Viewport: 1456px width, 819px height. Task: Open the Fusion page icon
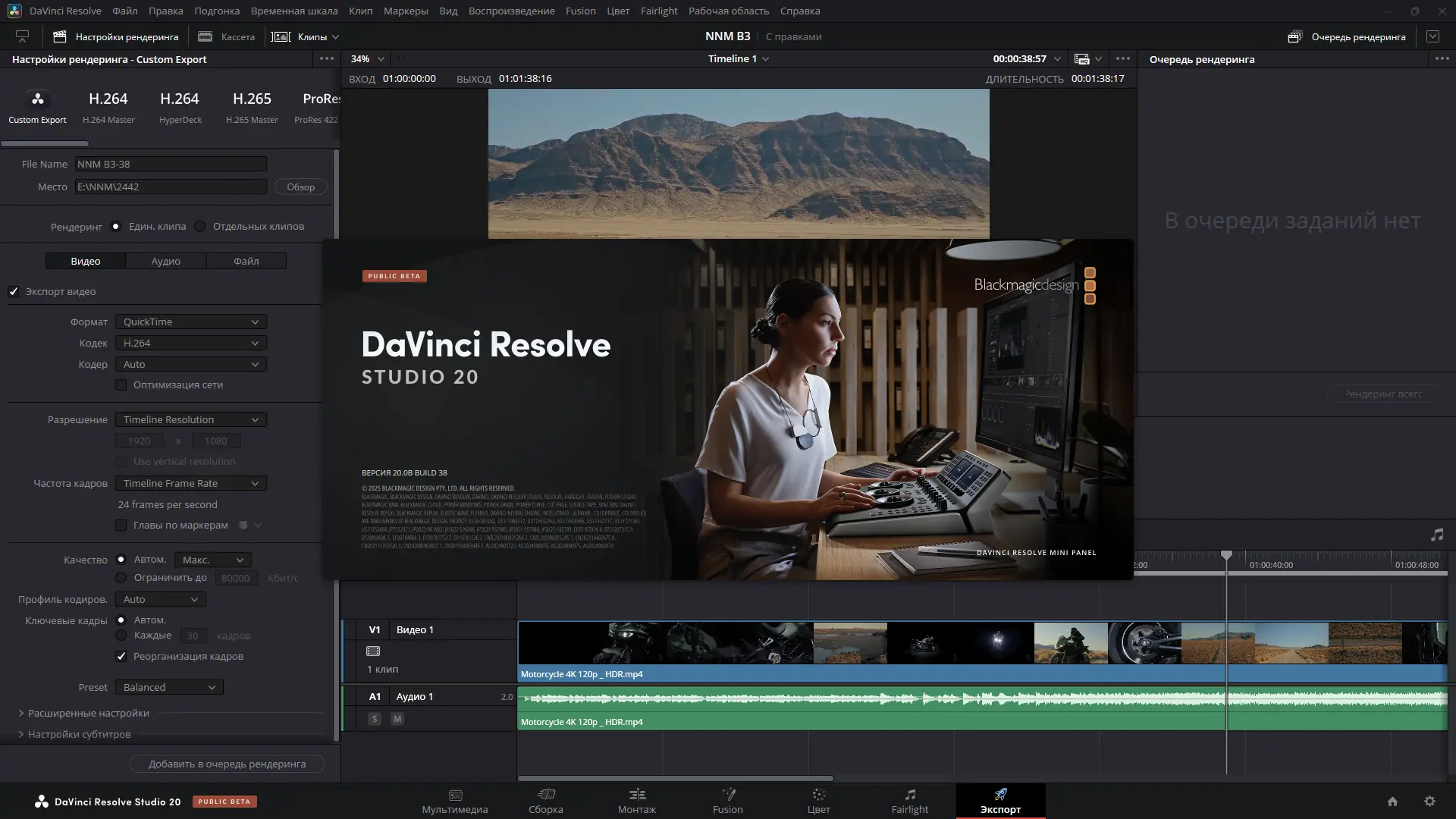click(x=728, y=795)
